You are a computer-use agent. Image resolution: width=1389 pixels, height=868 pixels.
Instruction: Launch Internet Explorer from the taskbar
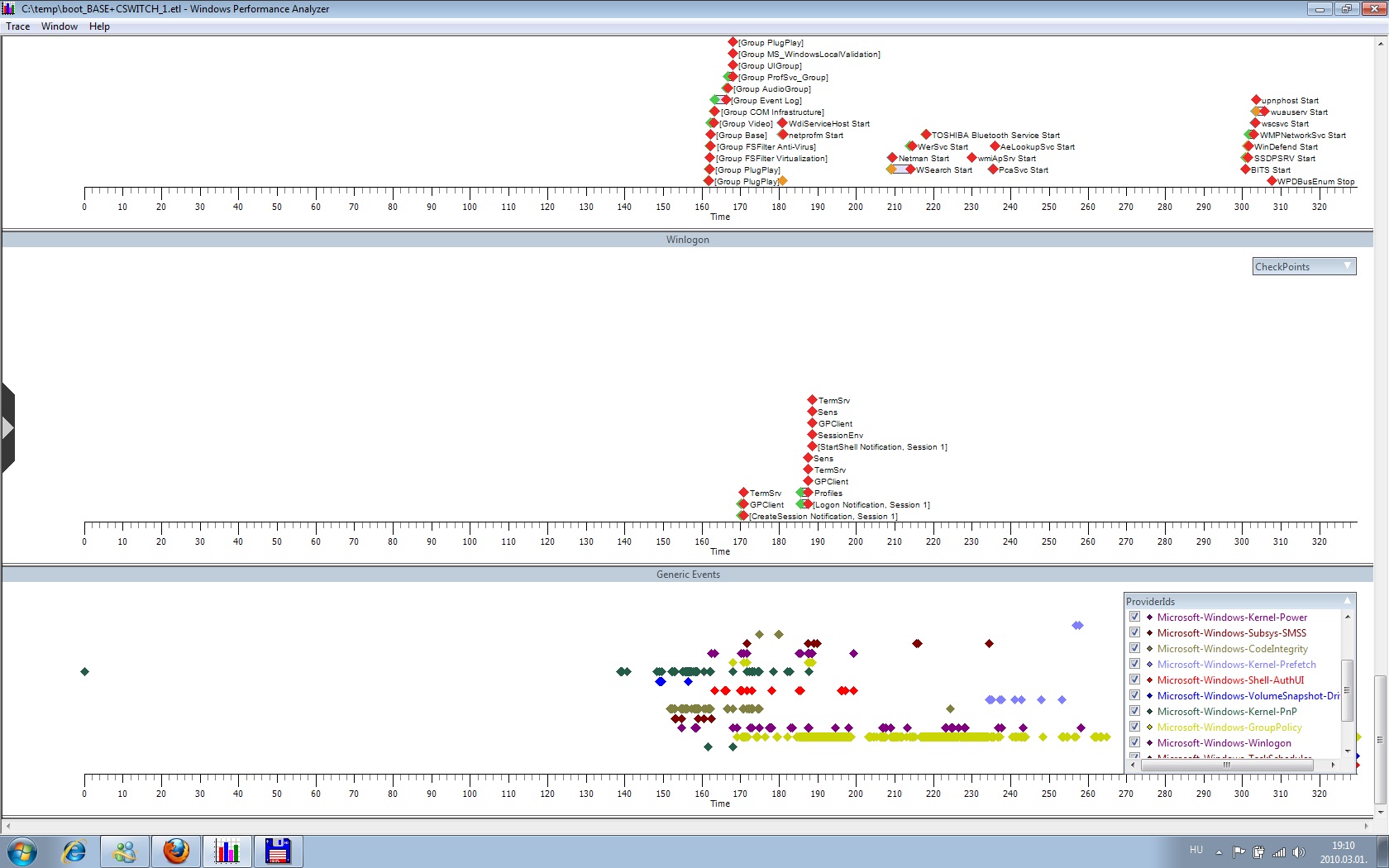(x=74, y=851)
